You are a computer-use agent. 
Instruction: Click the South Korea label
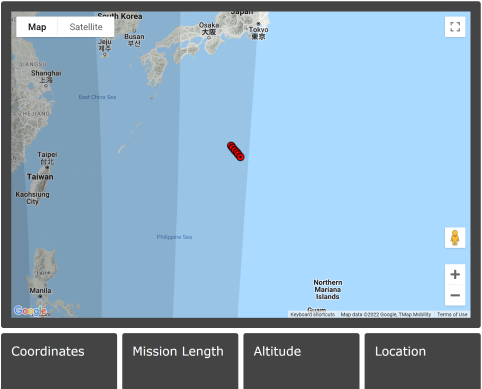point(120,16)
